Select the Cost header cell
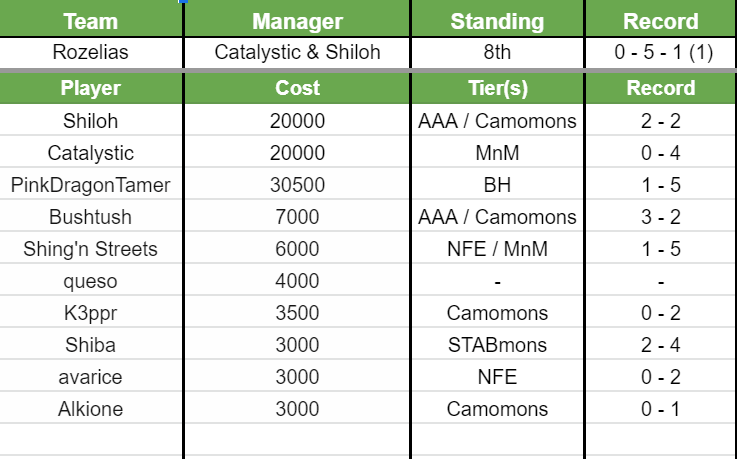 click(x=297, y=88)
